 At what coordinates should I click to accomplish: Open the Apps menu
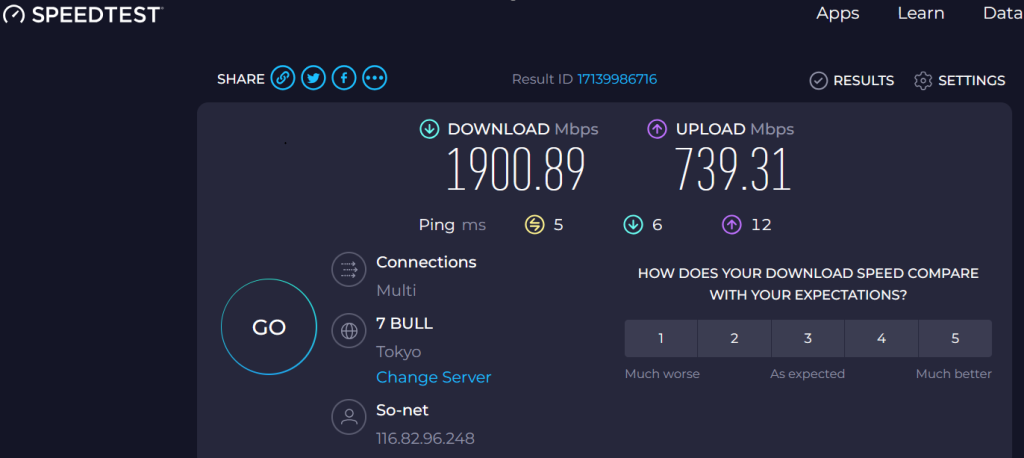pos(838,13)
